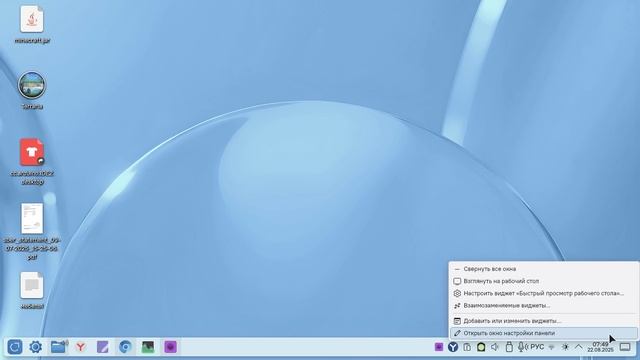Screen dimensions: 640x360
Task: Launch the file manager from the taskbar
Action: click(x=59, y=347)
